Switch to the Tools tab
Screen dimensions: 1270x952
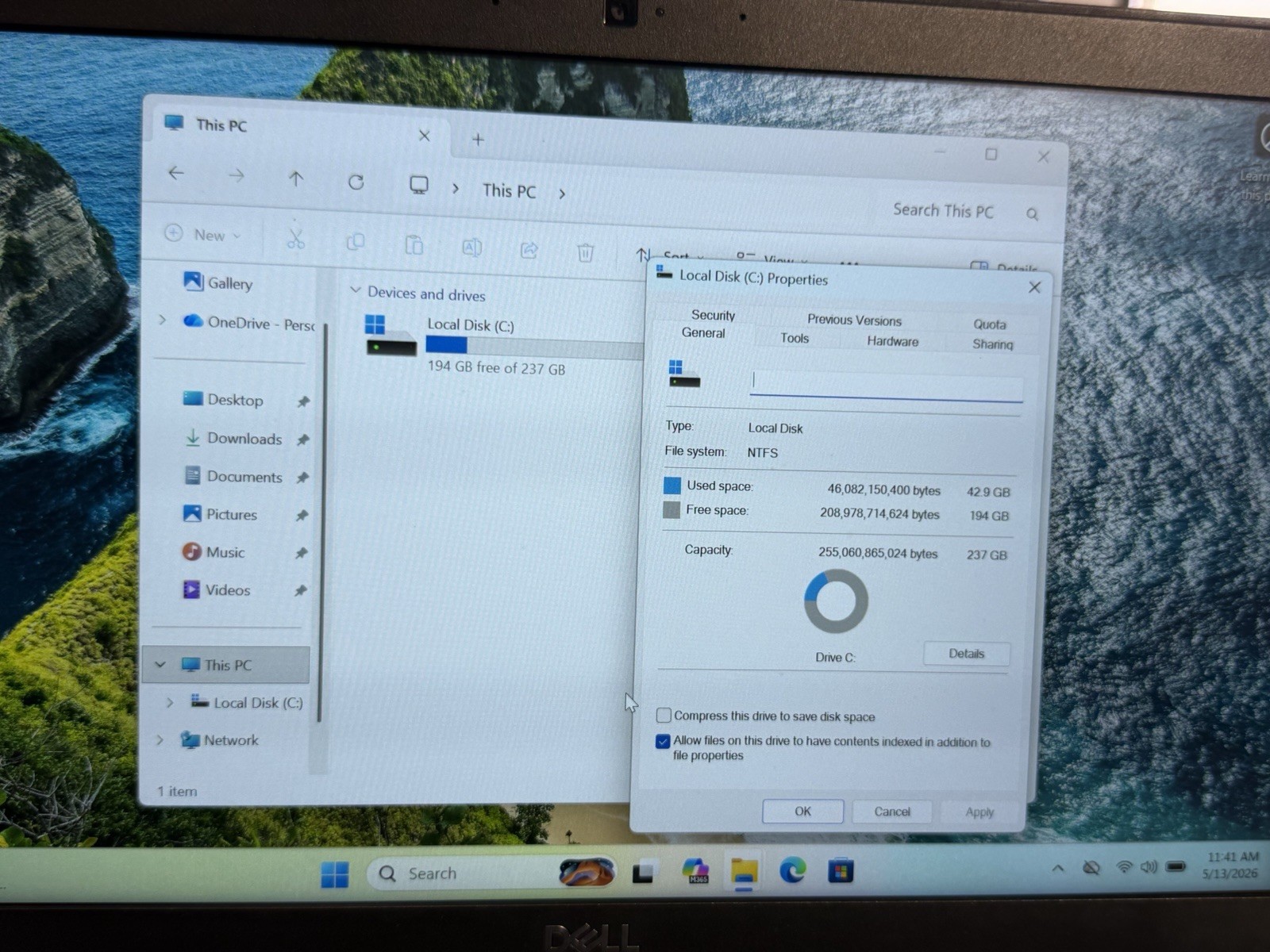click(x=795, y=338)
